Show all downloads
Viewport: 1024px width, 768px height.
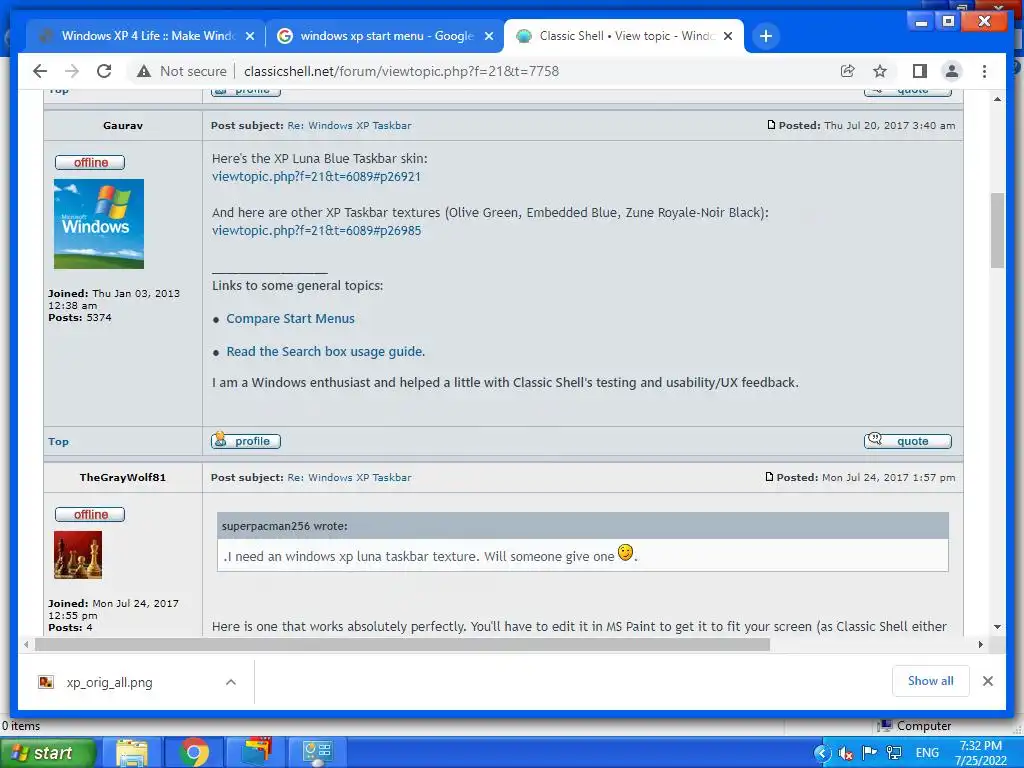(931, 681)
